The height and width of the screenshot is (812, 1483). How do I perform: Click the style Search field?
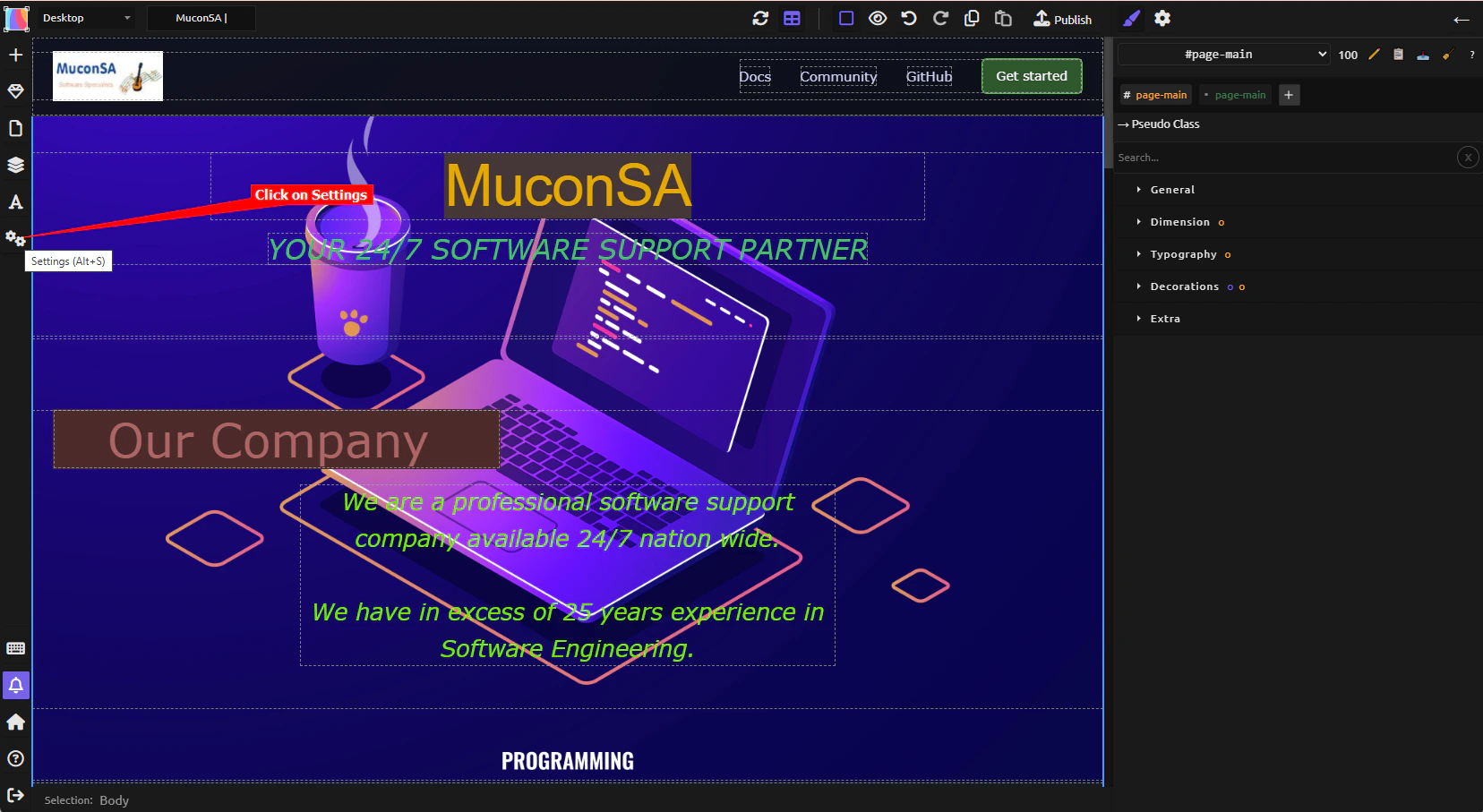[x=1285, y=158]
